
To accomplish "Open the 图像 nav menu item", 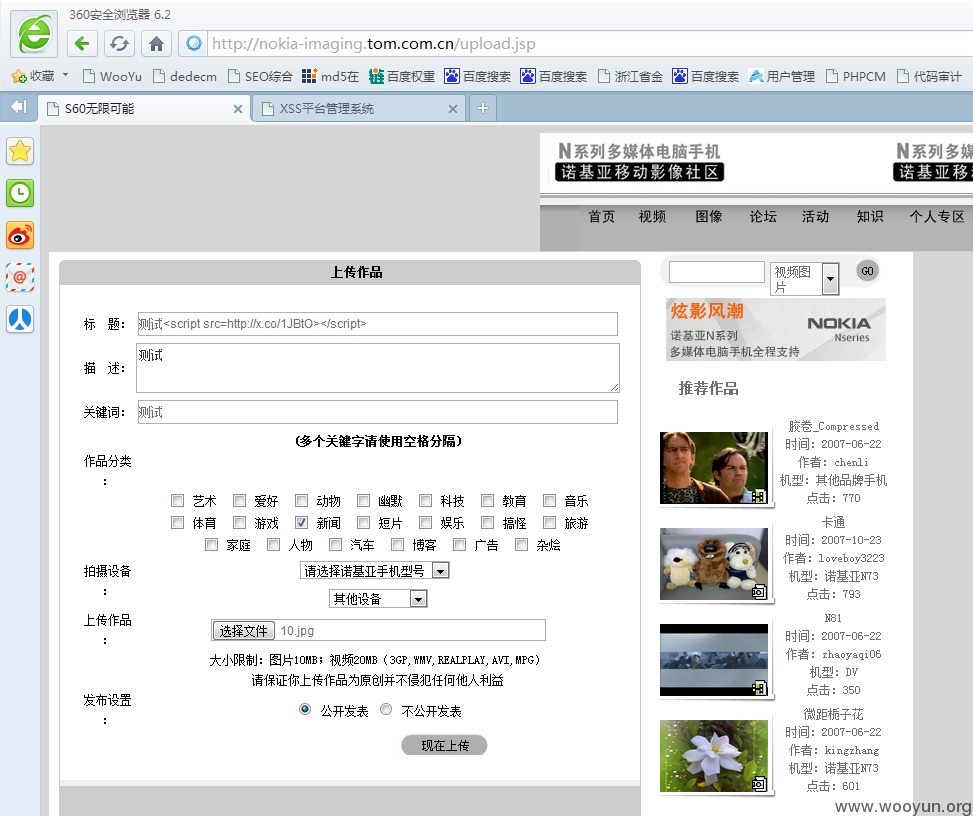I will coord(709,217).
